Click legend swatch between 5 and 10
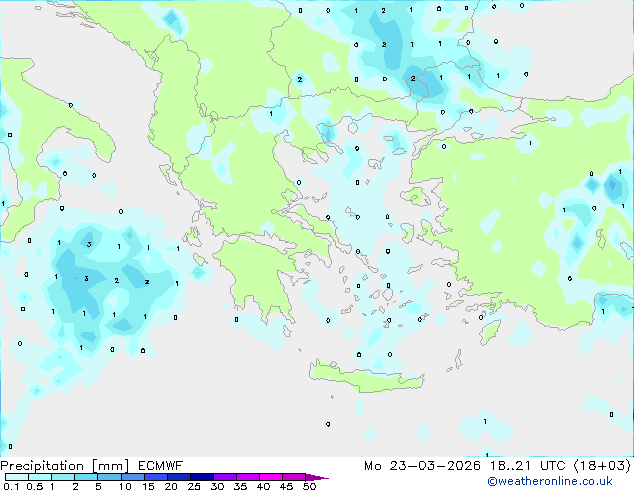Image resolution: width=634 pixels, height=490 pixels. 110,477
